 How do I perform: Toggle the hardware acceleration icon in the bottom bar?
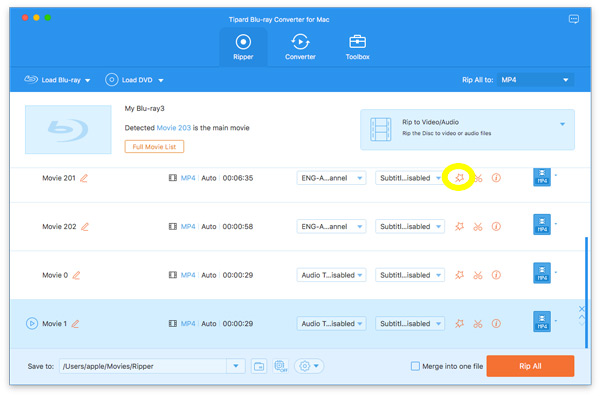coord(281,366)
